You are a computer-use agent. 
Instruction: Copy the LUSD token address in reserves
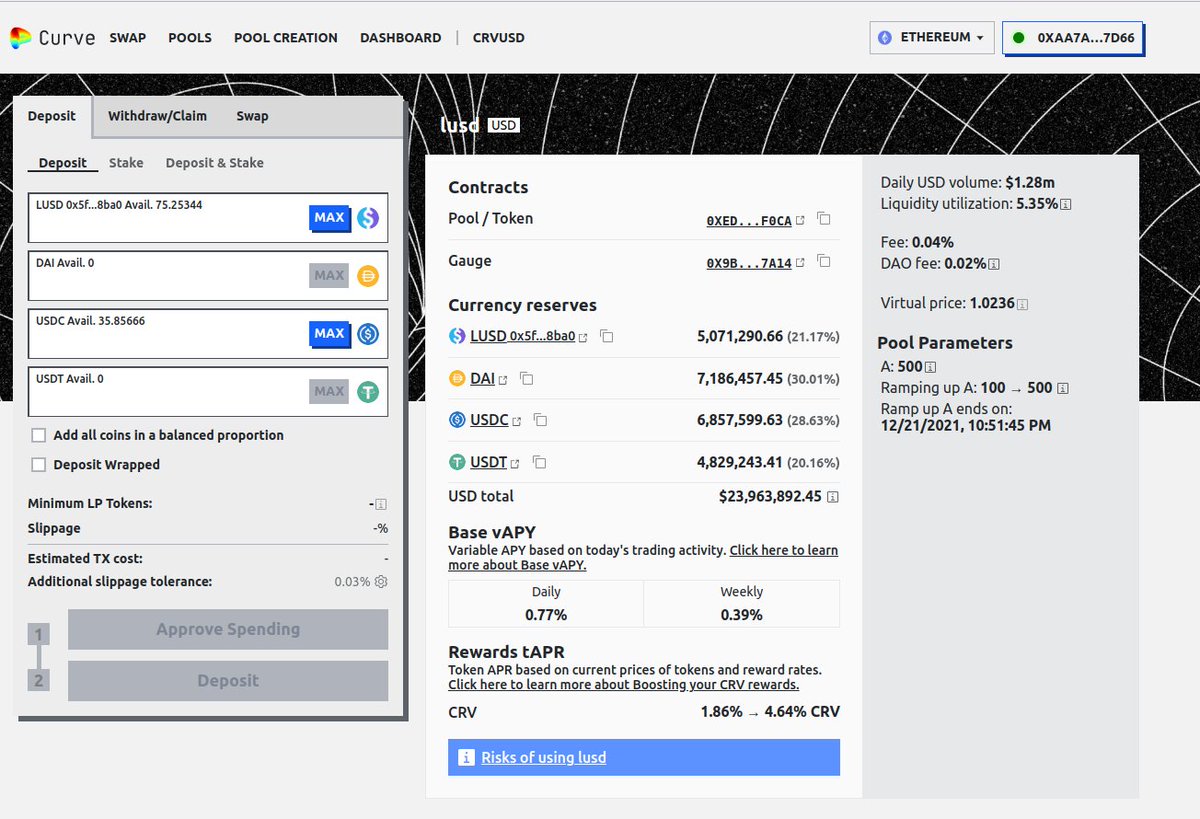click(606, 337)
